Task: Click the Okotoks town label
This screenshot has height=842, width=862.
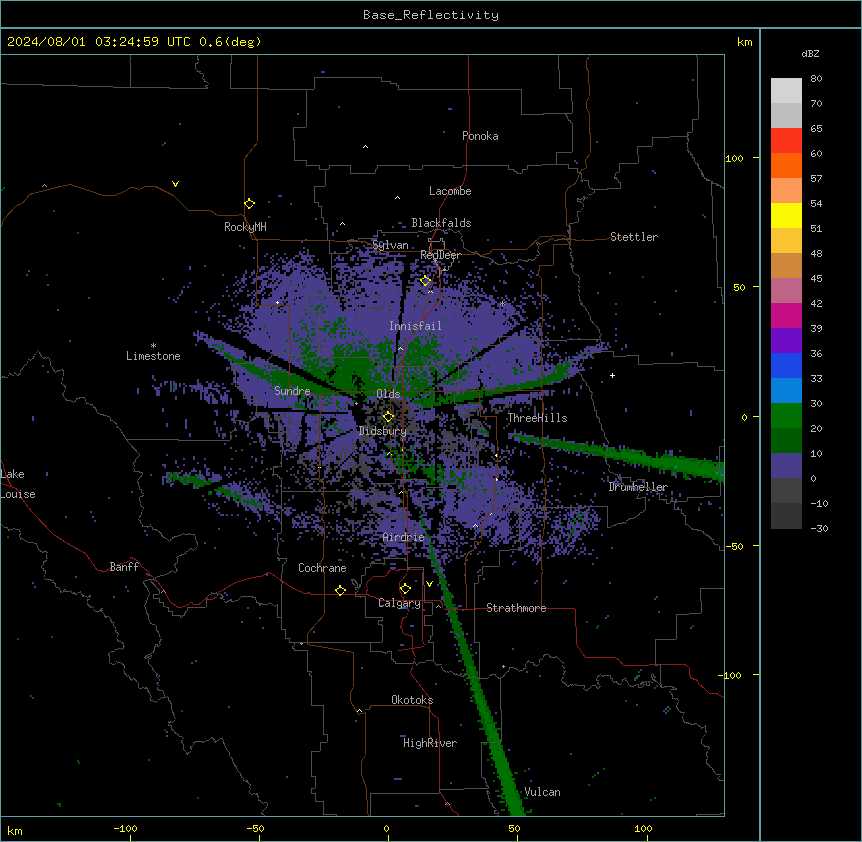Action: click(x=412, y=700)
